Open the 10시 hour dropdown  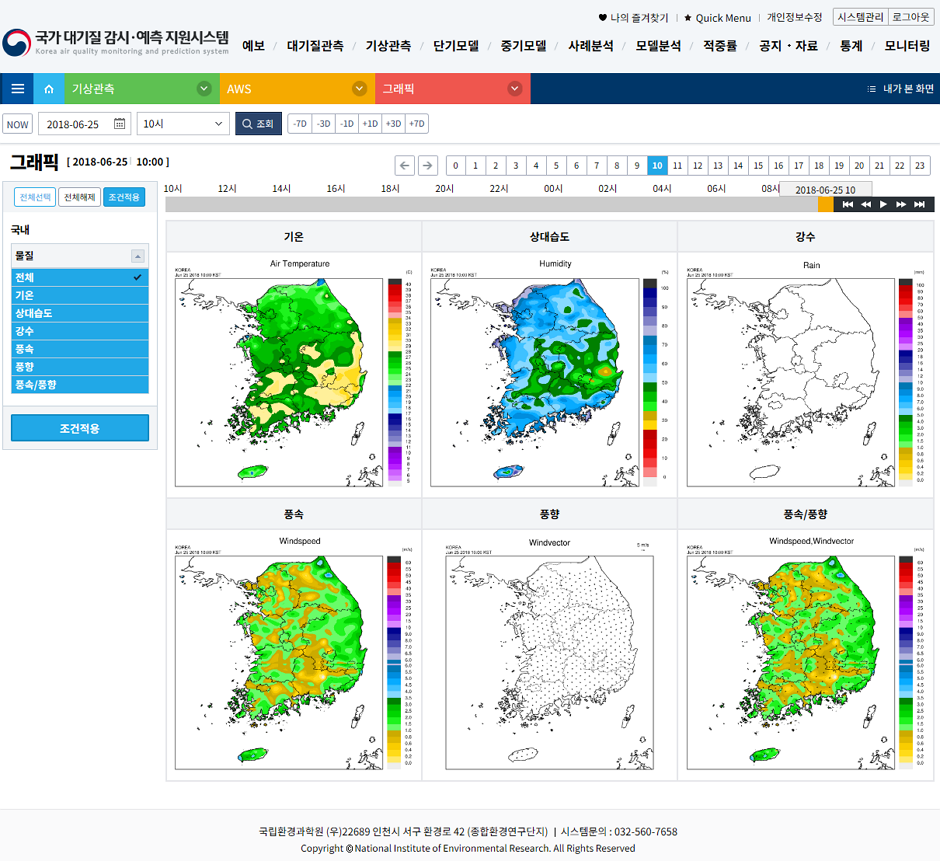tap(183, 124)
